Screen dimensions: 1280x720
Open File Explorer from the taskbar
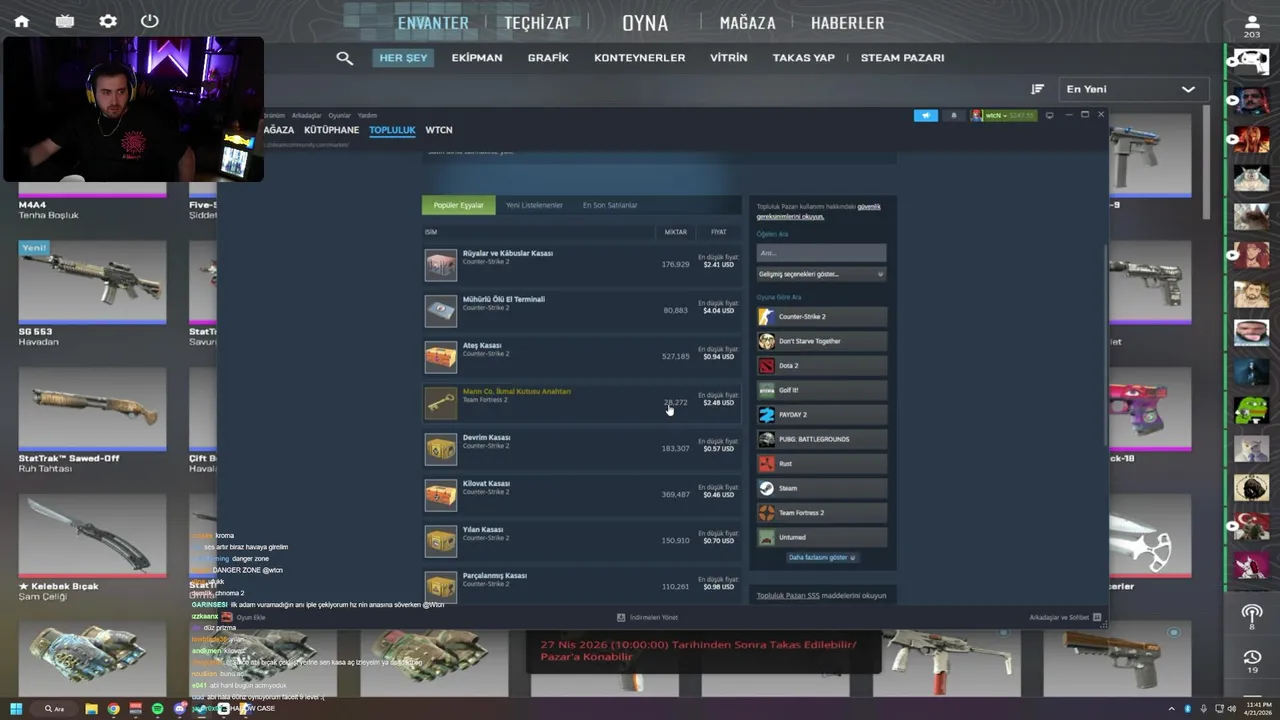[x=91, y=709]
